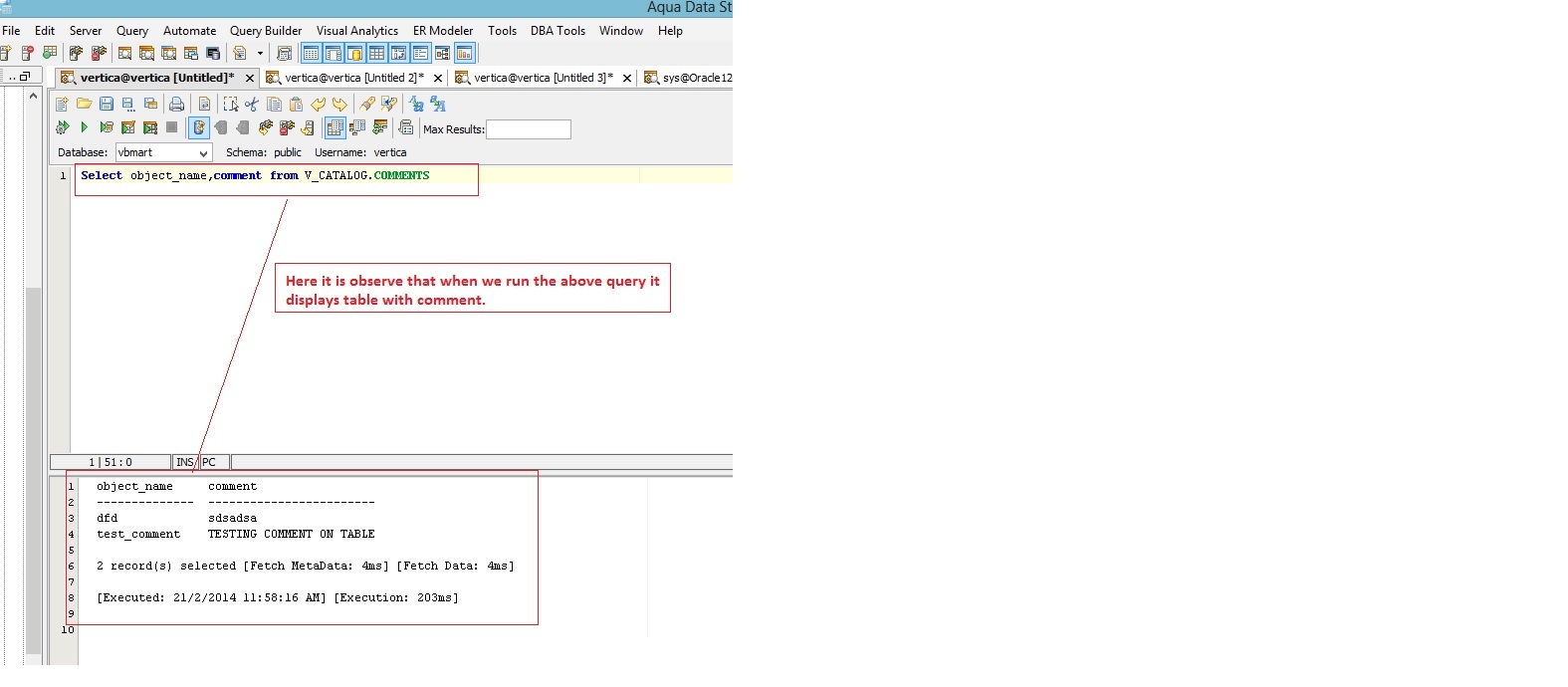Cut selection using the scissors icon
Viewport: 1568px width, 687px height.
coord(252,104)
